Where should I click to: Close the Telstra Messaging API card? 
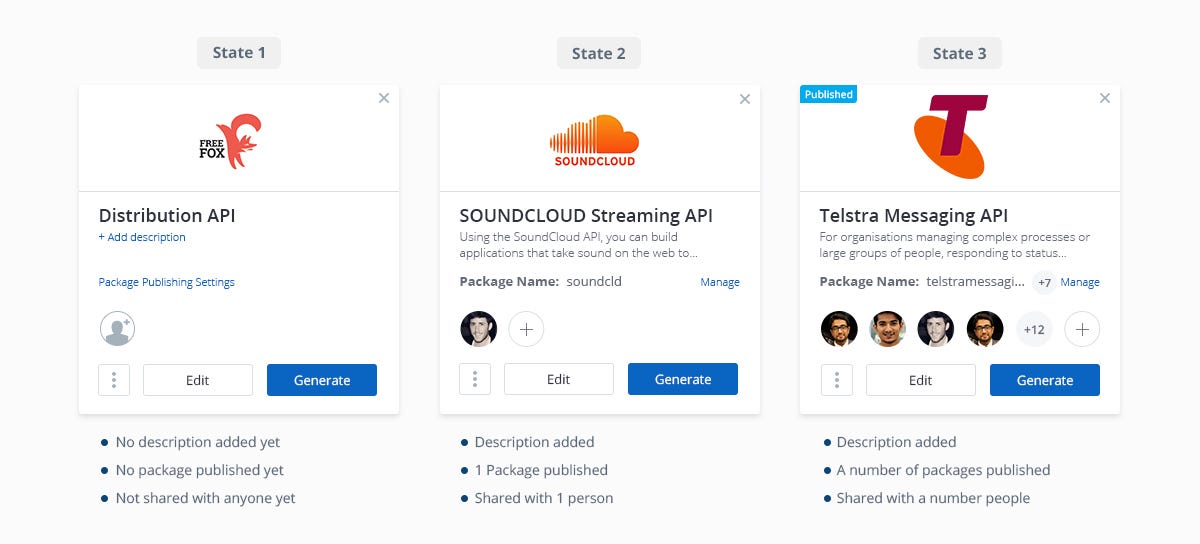(x=1105, y=98)
